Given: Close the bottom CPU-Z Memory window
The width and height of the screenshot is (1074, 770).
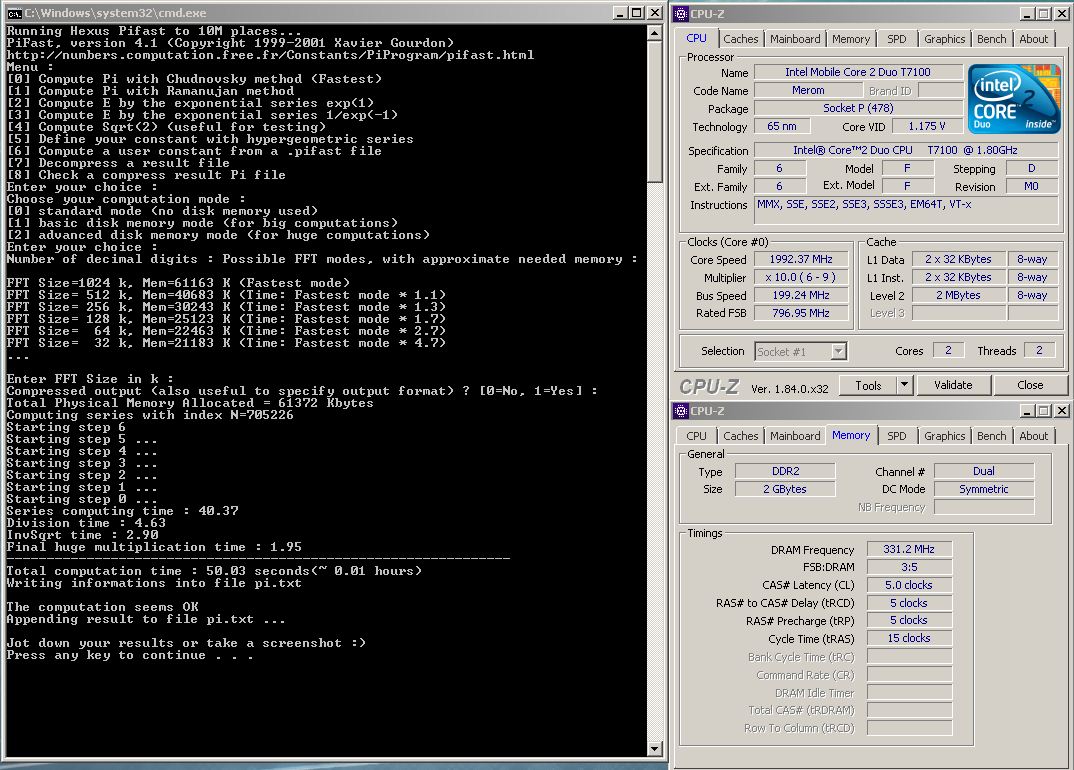Looking at the screenshot, I should [1061, 411].
